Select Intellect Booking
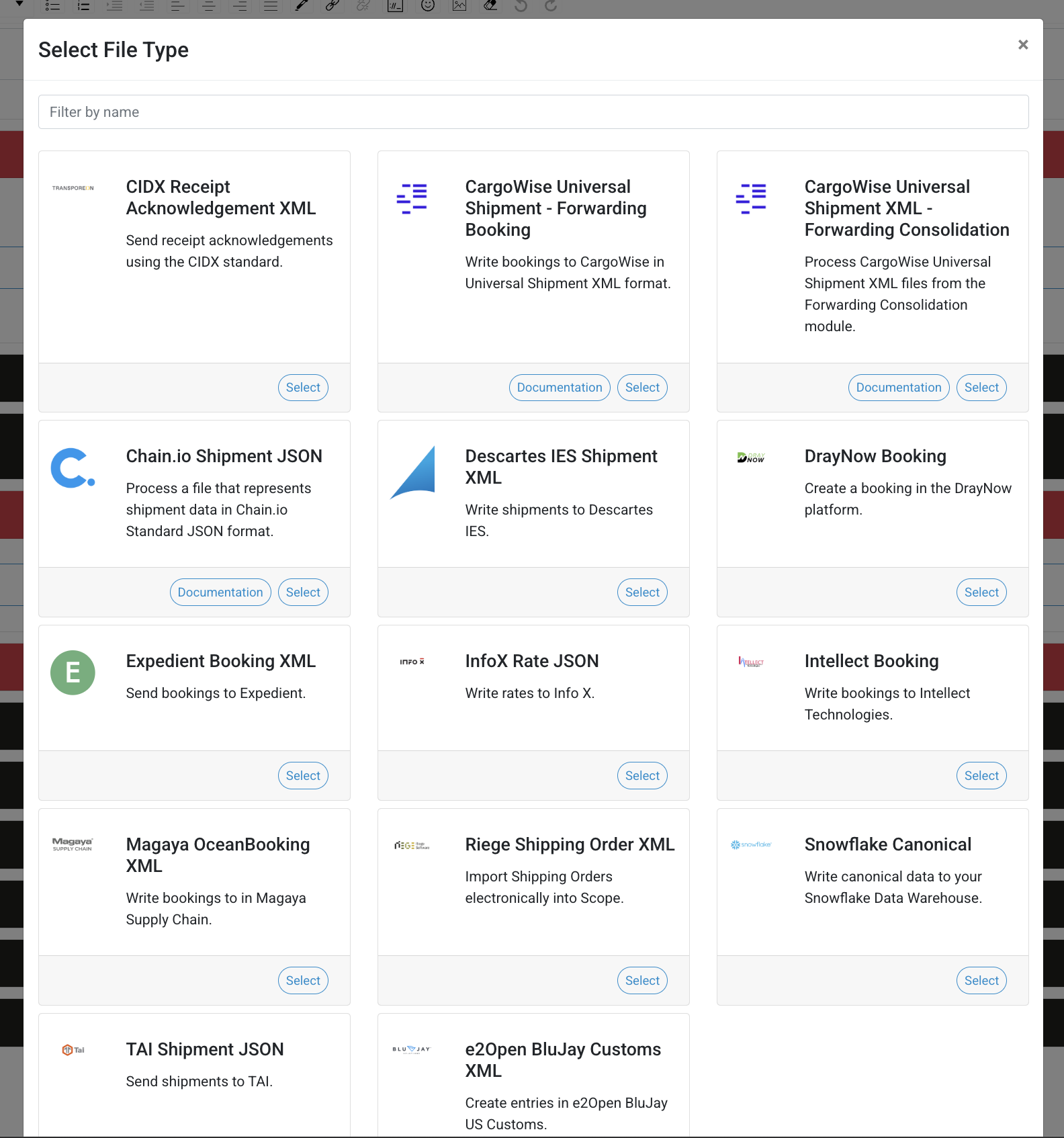1064x1138 pixels. [x=981, y=776]
